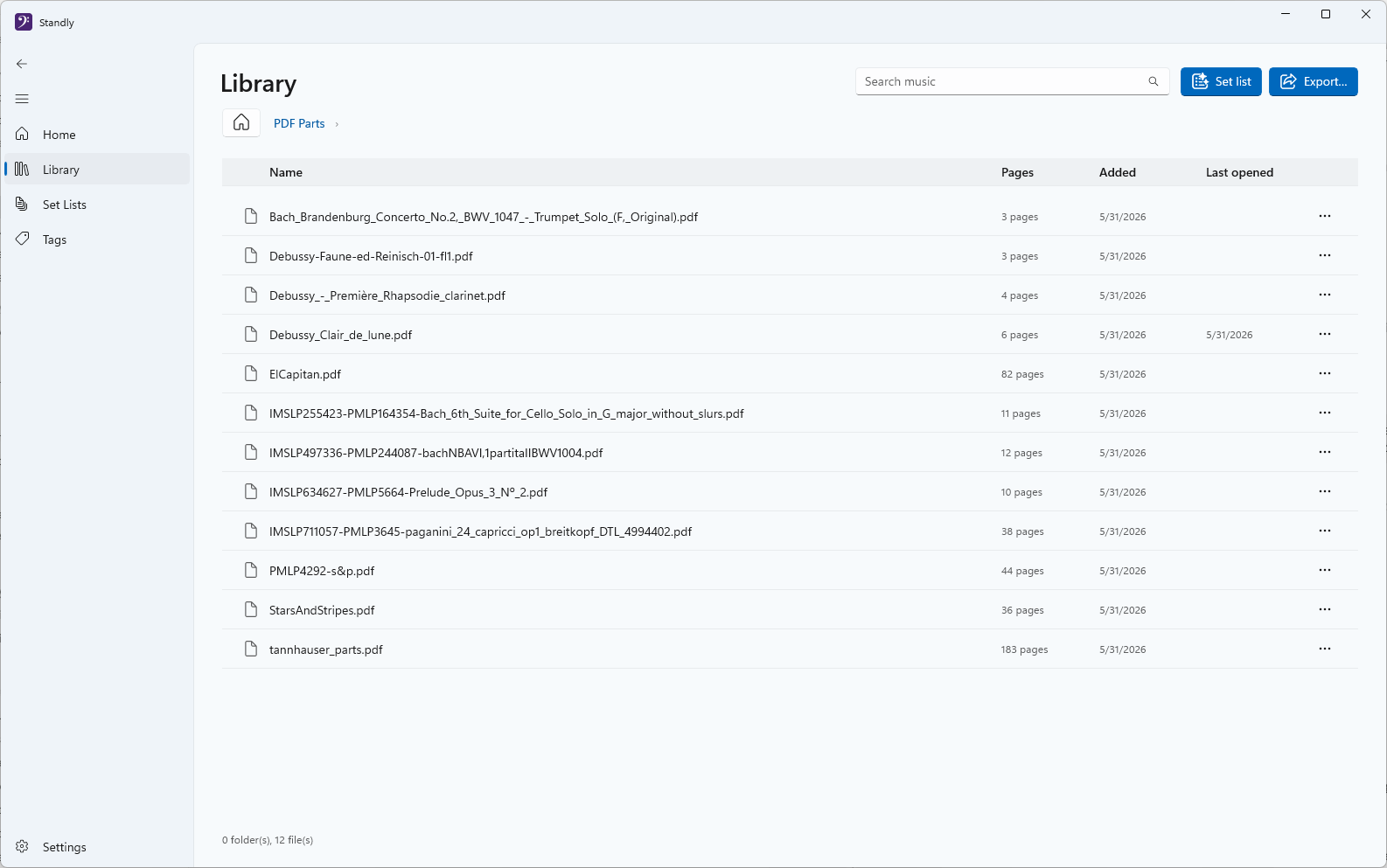Select PMLP4292-s&p.pdf file name
The image size is (1387, 868).
point(322,571)
